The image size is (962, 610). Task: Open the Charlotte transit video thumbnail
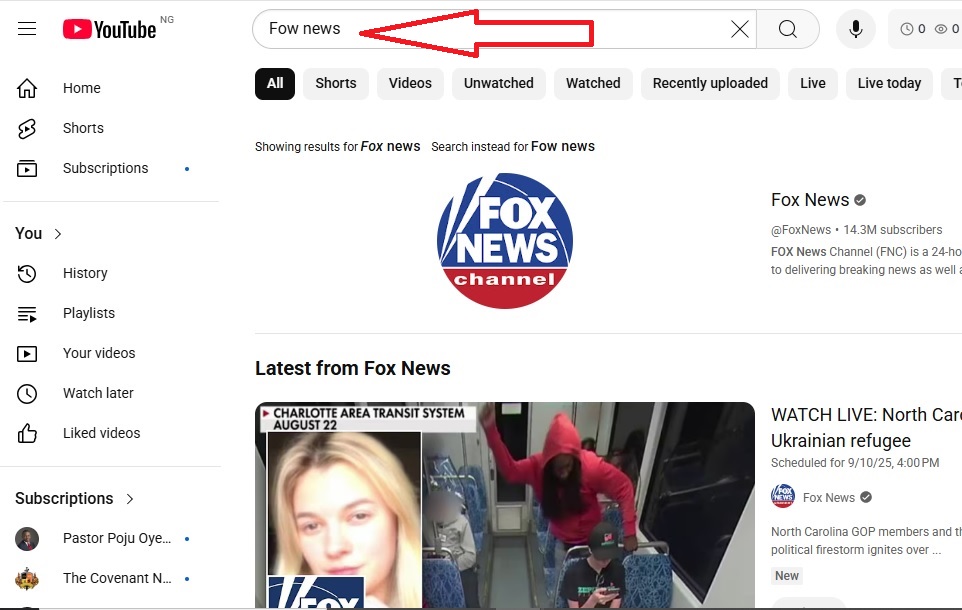505,506
